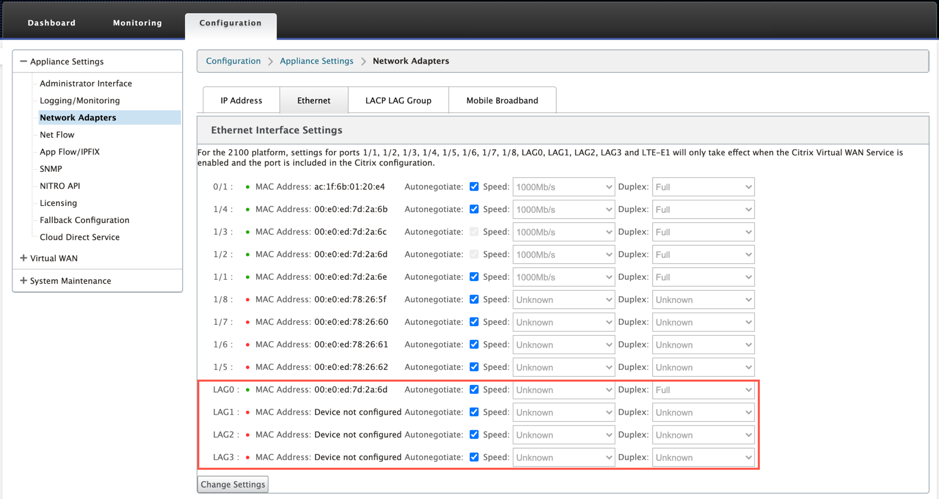Open Duplex dropdown for LAG0
The image size is (939, 499).
(x=703, y=390)
